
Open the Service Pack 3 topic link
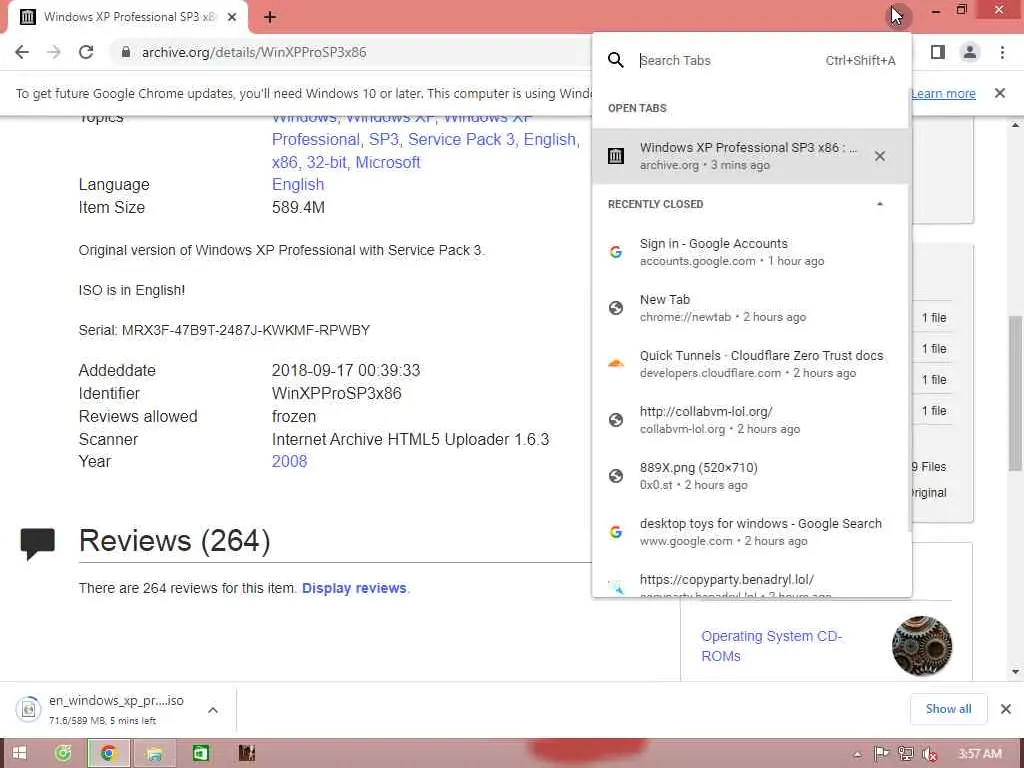pyautogui.click(x=462, y=140)
